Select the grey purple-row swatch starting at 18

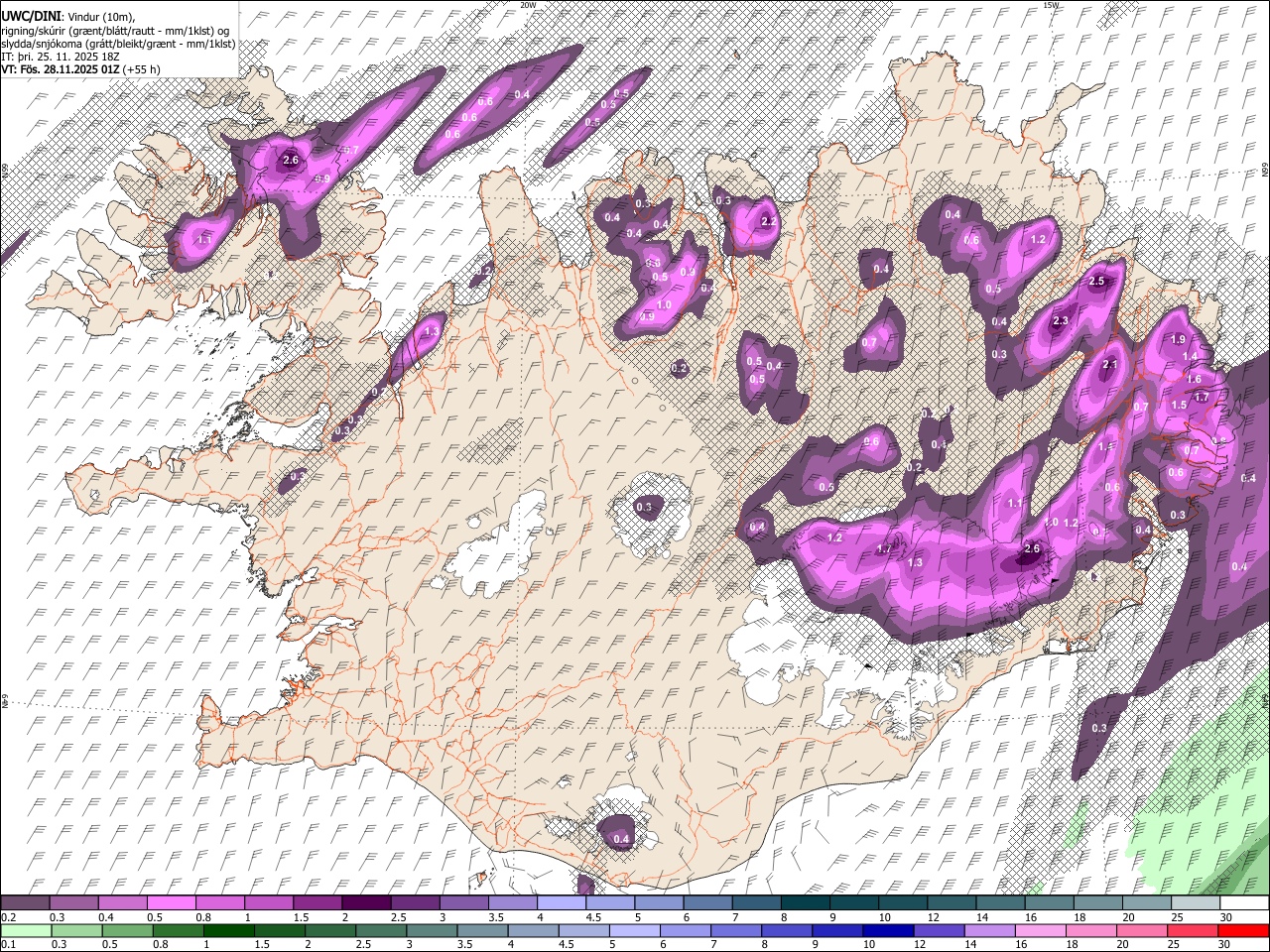(x=1097, y=903)
